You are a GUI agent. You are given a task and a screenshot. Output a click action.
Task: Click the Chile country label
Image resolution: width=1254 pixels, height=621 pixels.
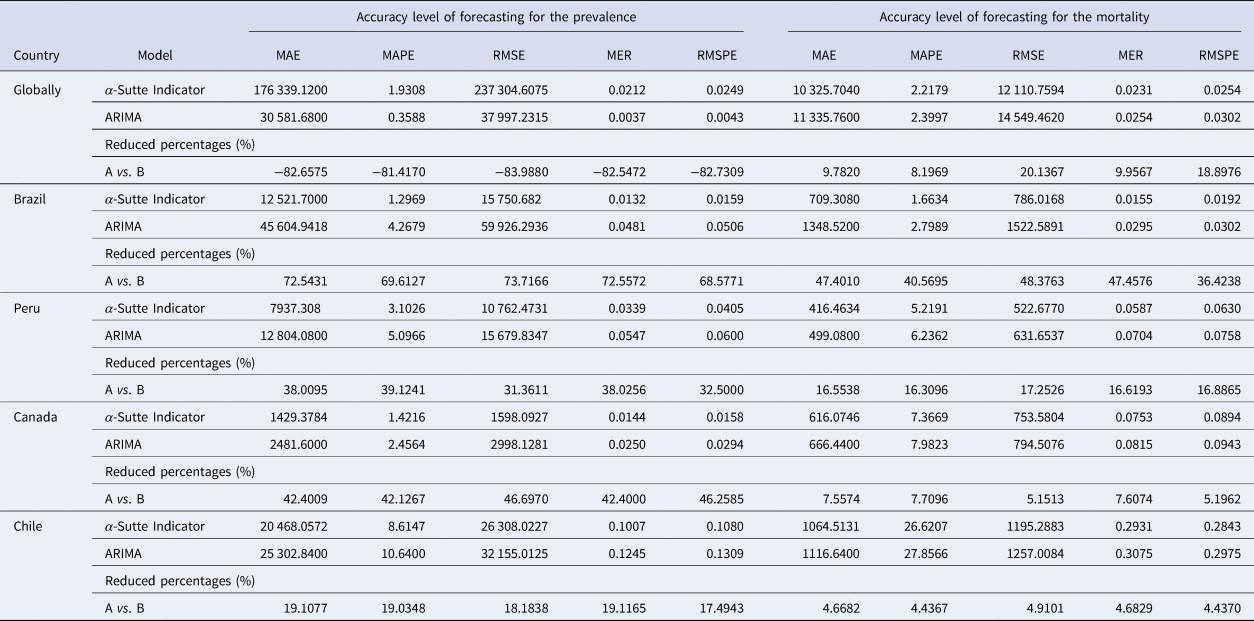29,526
